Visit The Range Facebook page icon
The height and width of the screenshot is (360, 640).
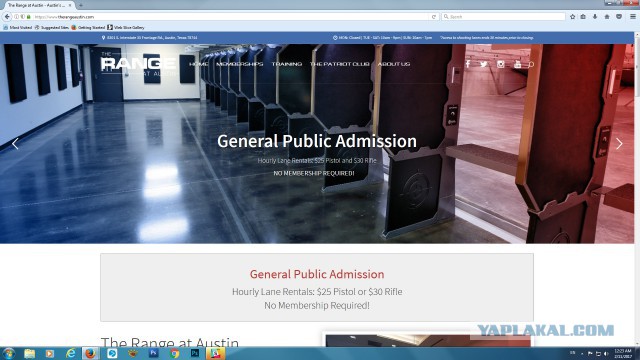tap(468, 64)
